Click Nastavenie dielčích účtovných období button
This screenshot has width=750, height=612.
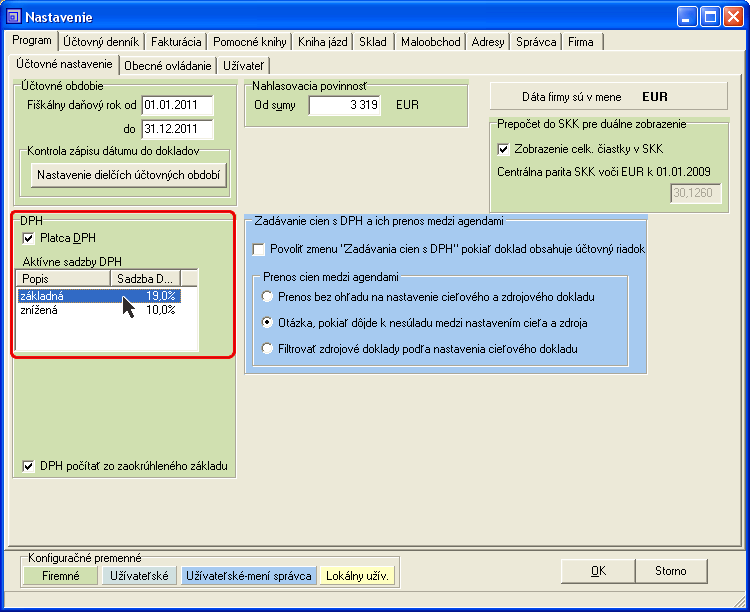pos(130,175)
